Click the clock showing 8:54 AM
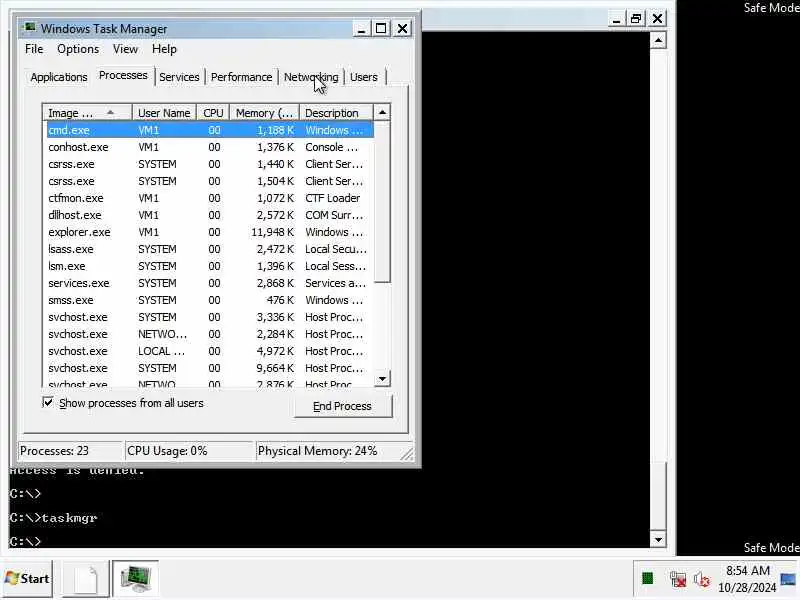Image resolution: width=800 pixels, height=600 pixels. pos(747,579)
